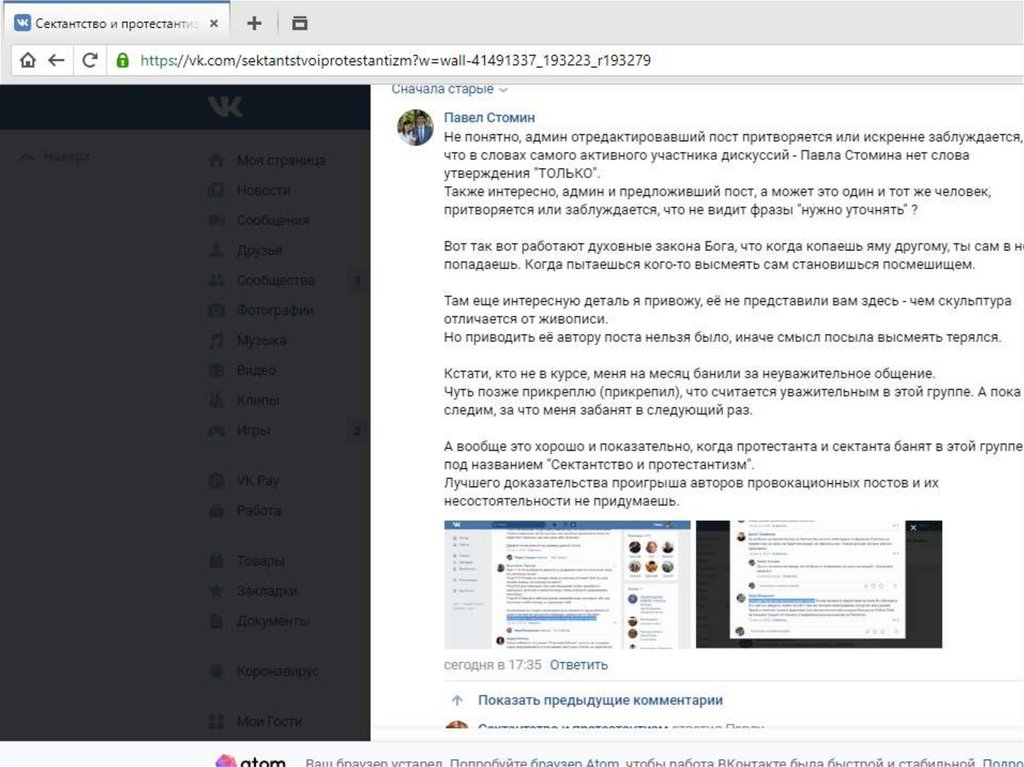
Task: Click the green secure padlock icon
Action: coord(122,60)
